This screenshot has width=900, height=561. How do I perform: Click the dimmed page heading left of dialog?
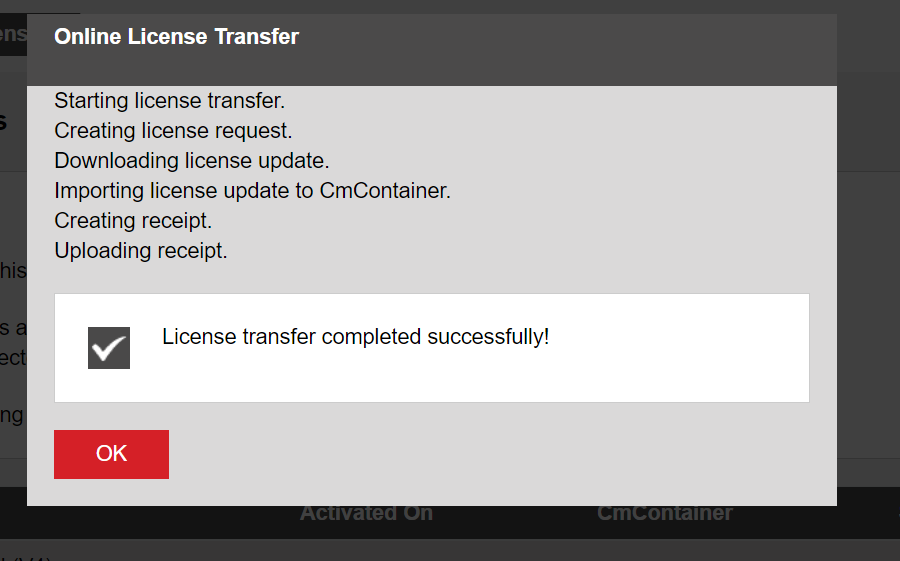(x=5, y=122)
